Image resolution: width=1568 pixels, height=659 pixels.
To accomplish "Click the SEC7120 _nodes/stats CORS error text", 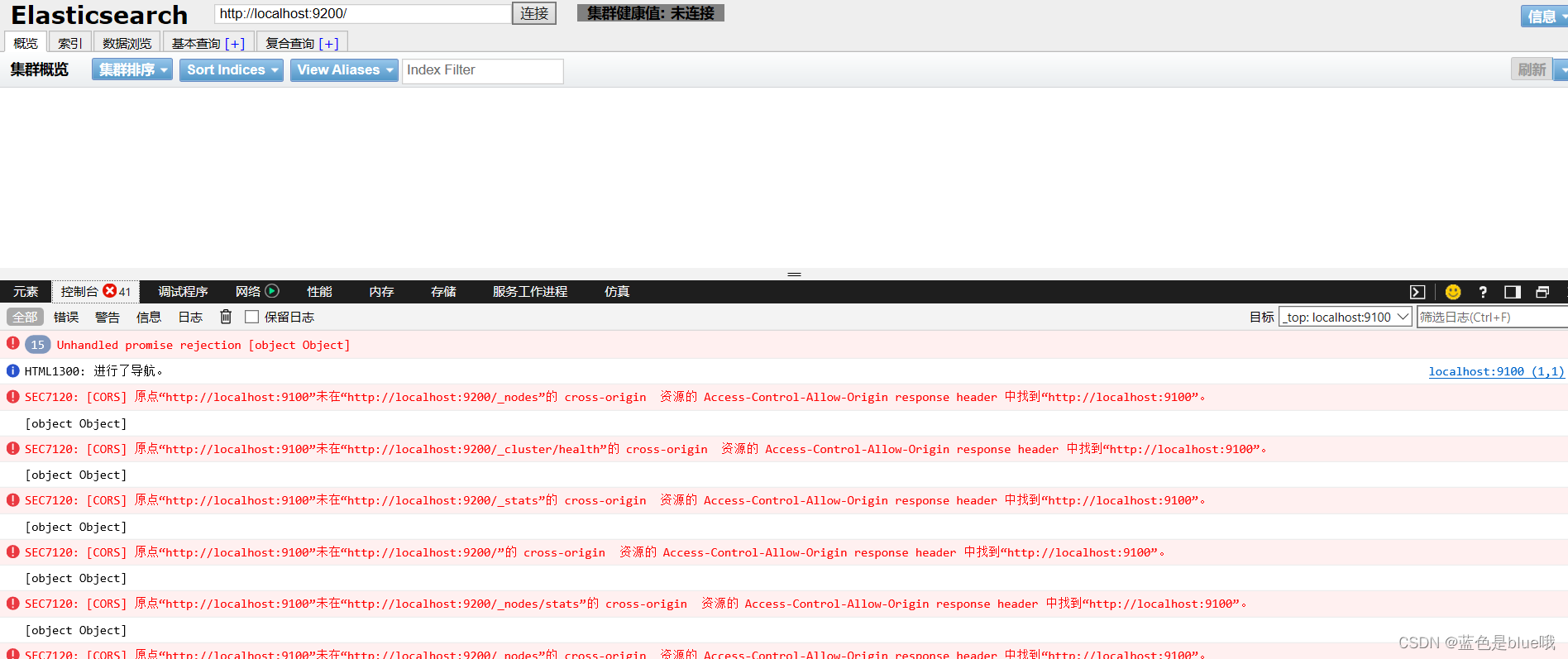I will point(635,604).
